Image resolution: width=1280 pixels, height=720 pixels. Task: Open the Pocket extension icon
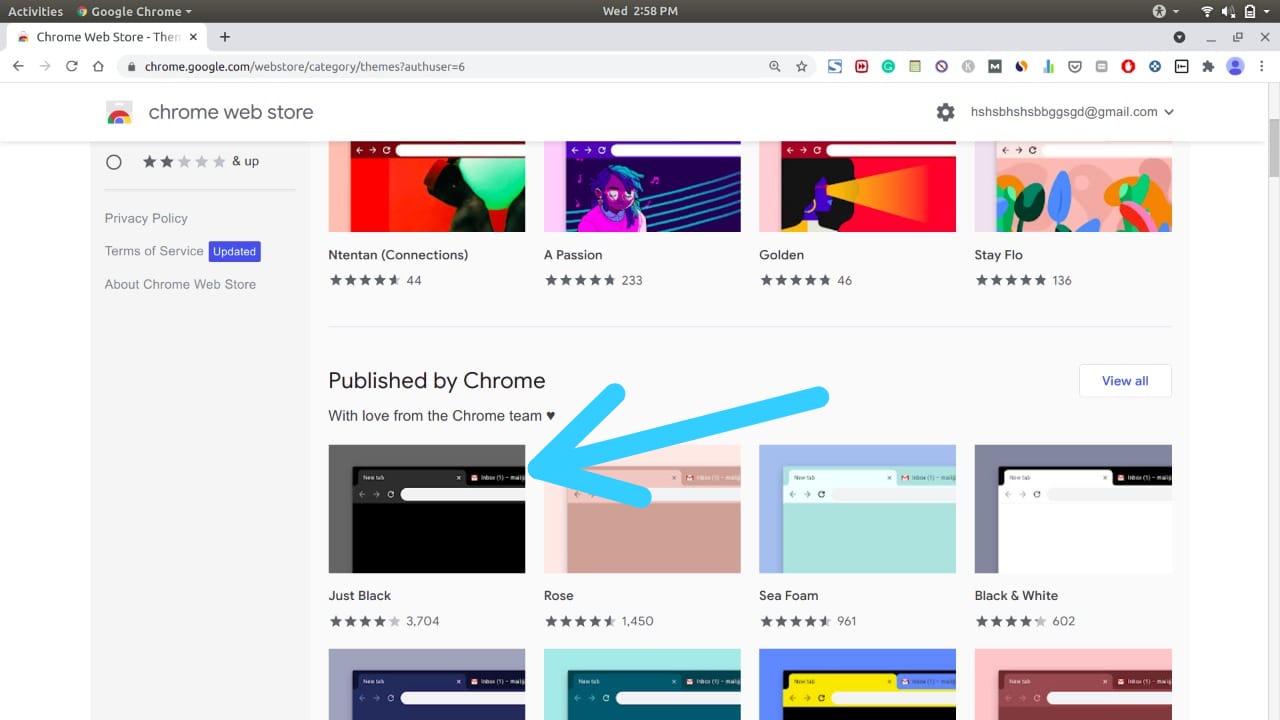[x=1075, y=66]
